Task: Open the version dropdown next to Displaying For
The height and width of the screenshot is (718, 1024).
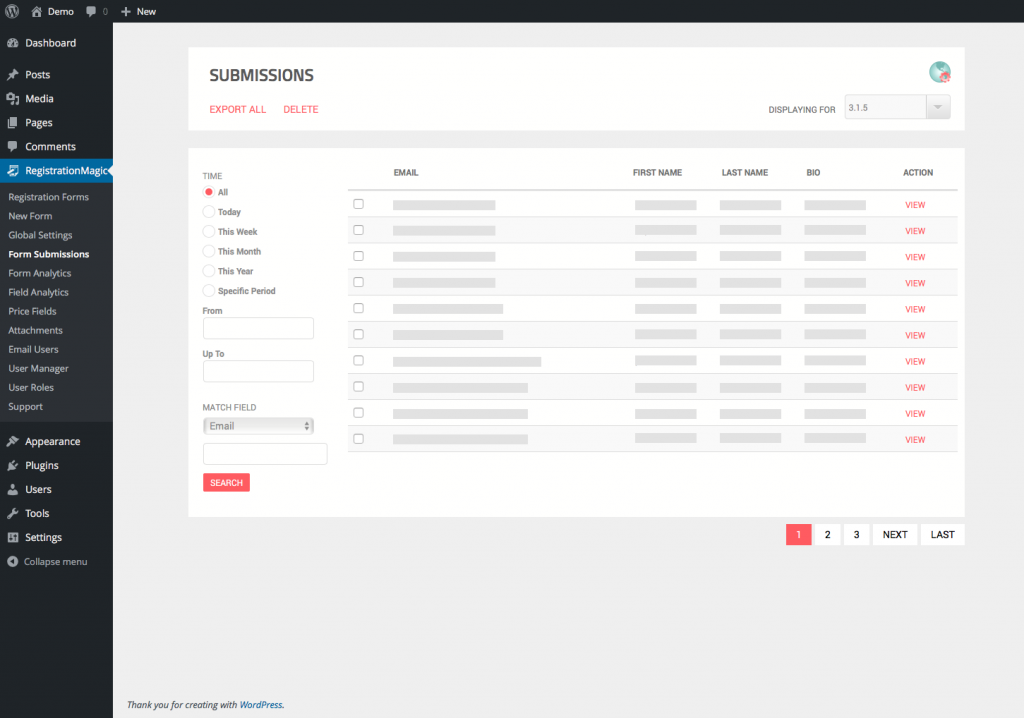Action: 937,106
